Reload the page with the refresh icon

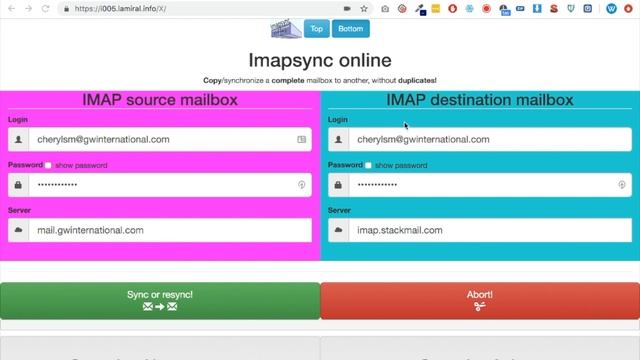coord(45,9)
